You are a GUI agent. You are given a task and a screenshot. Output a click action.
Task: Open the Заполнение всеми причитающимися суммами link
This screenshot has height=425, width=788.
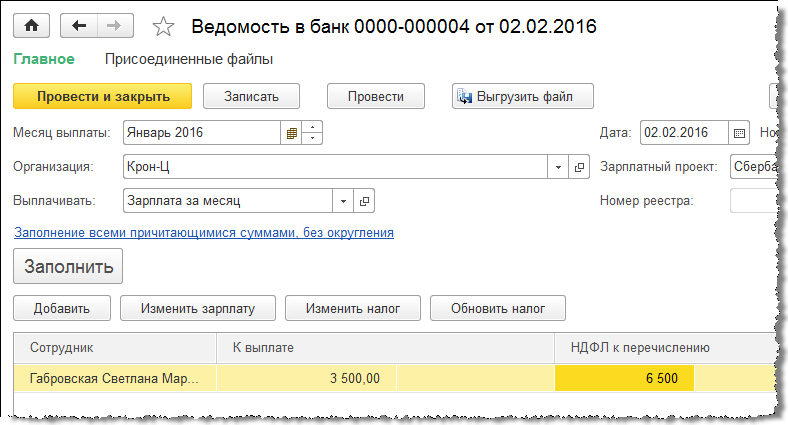coord(203,232)
